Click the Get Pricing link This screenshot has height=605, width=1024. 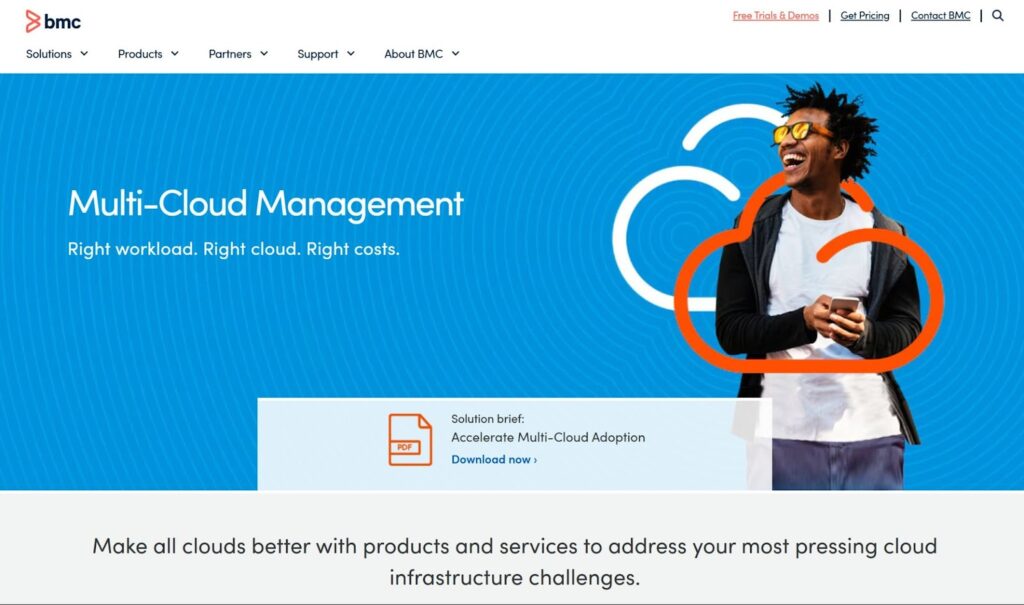click(864, 16)
